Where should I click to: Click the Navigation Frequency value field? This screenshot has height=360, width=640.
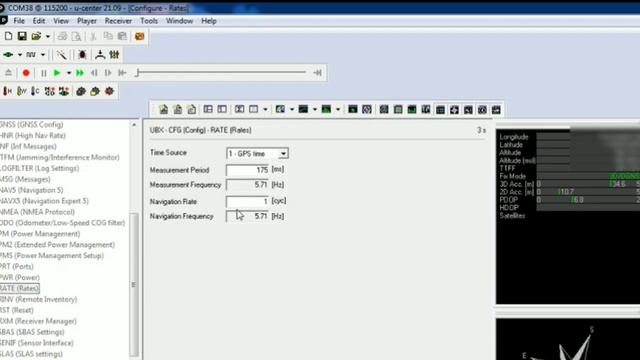click(x=247, y=216)
